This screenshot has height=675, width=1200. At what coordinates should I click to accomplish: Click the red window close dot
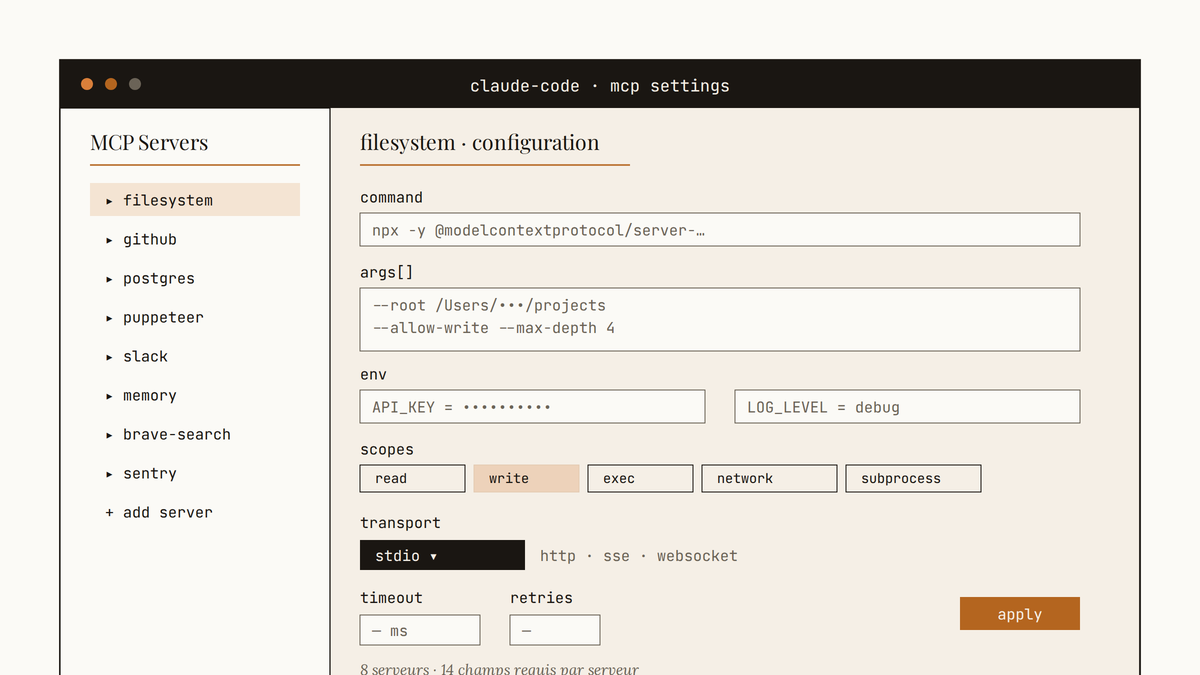click(x=87, y=84)
